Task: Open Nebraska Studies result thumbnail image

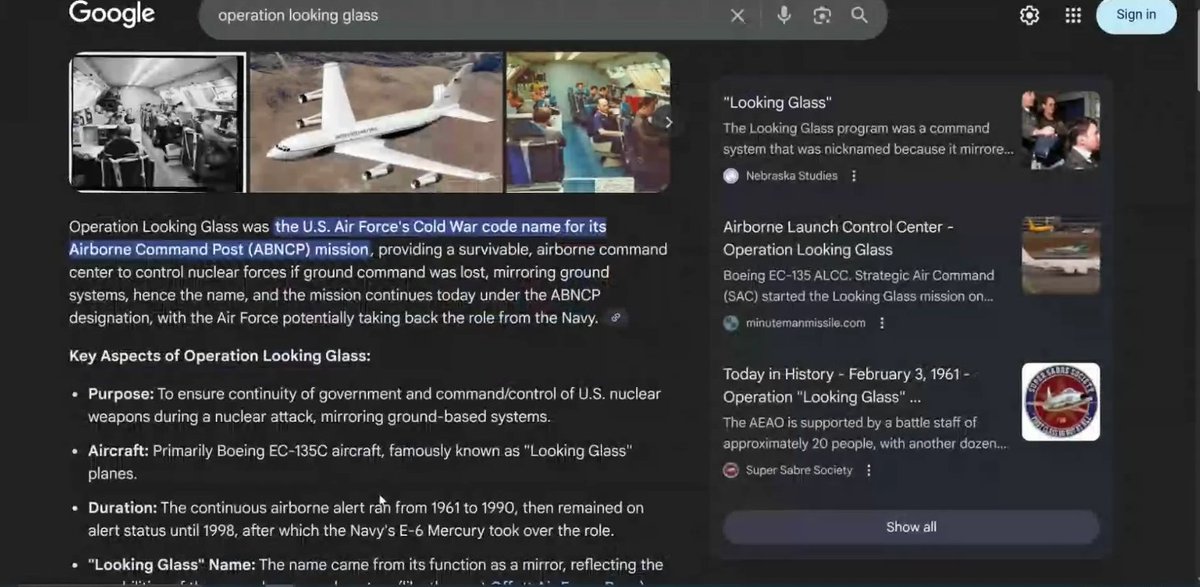Action: coord(1061,131)
